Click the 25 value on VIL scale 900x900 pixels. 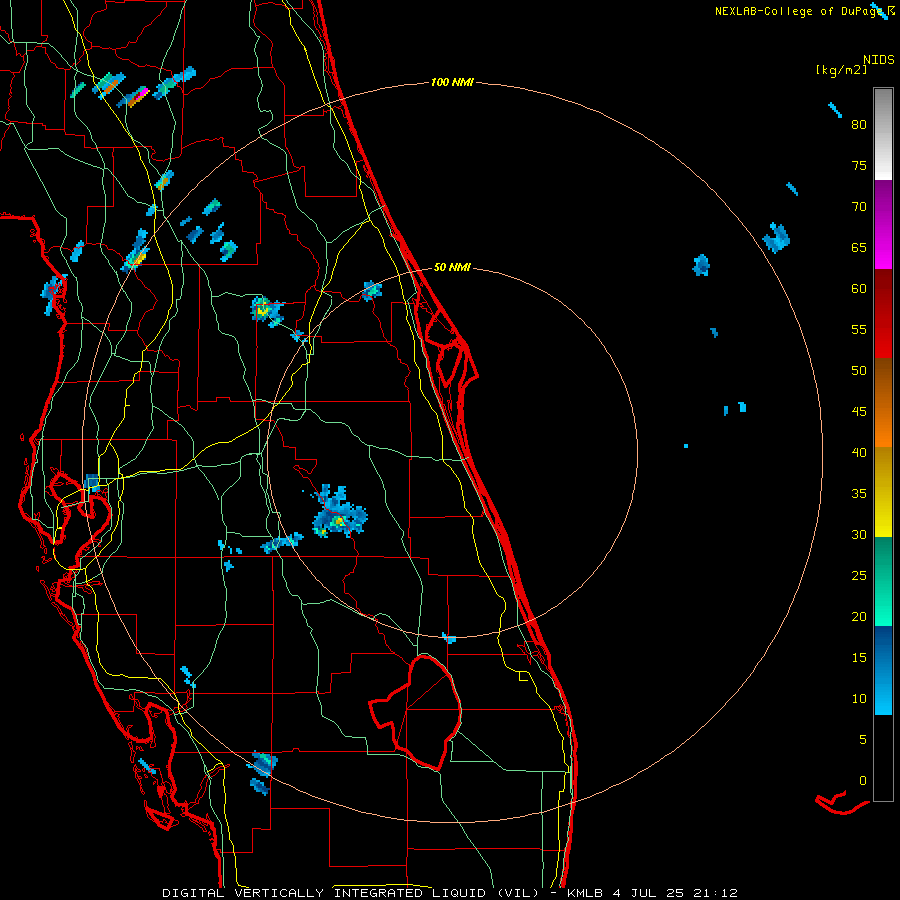click(x=859, y=576)
